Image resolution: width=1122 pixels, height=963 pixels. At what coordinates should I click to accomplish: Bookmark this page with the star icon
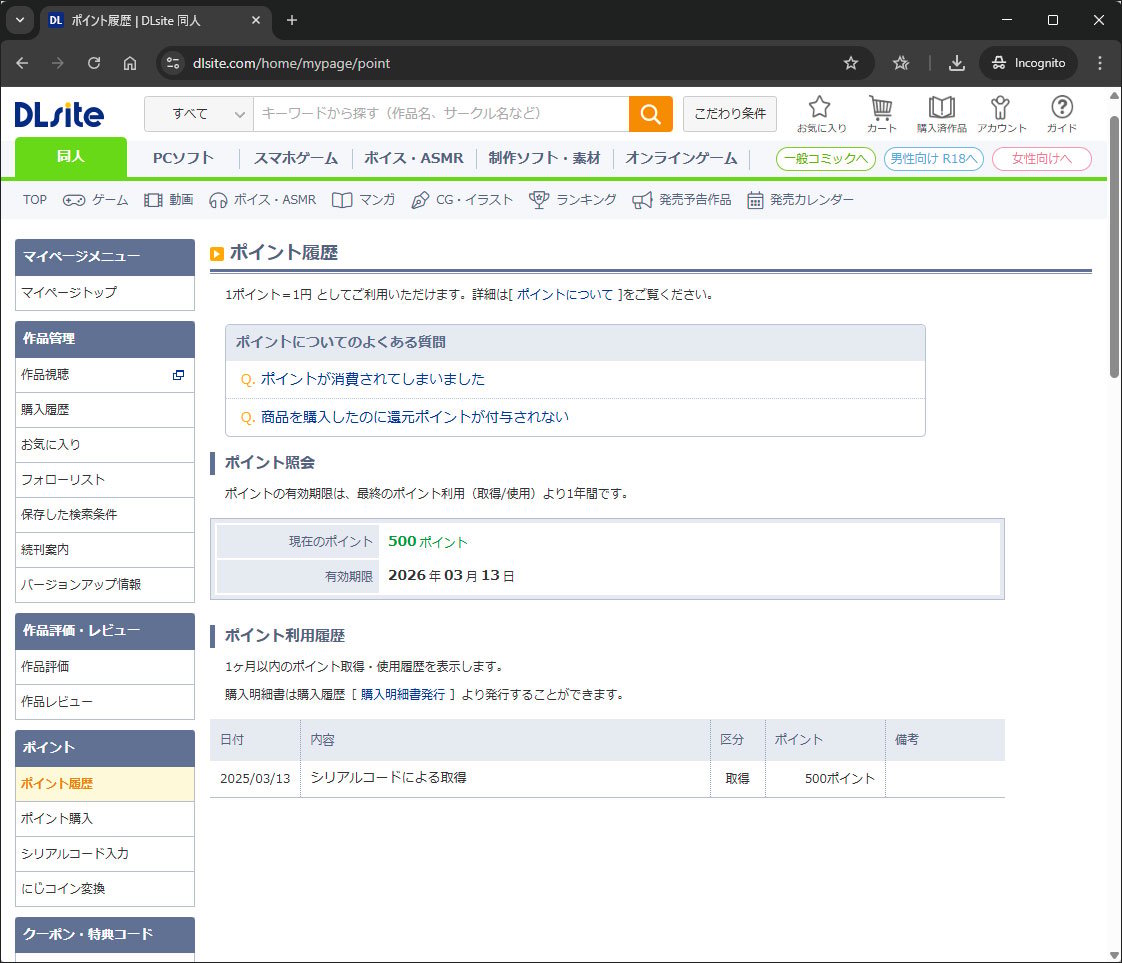click(851, 63)
